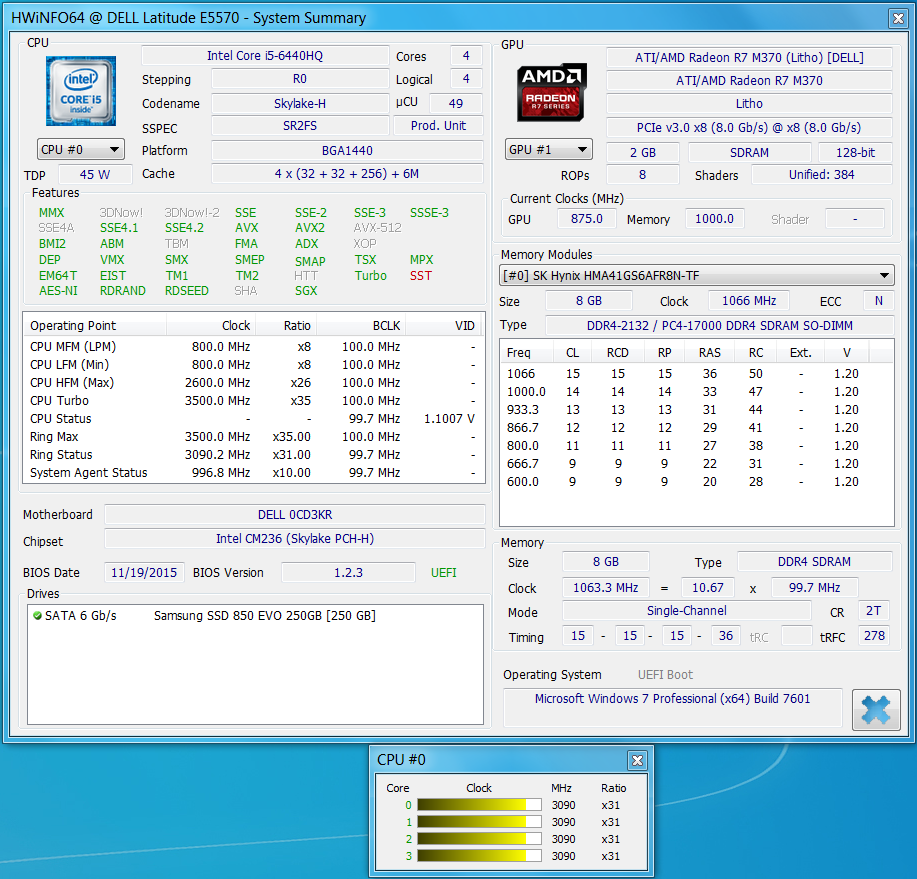Click the DDR4-2132 module type field
The image size is (917, 879).
coord(719,325)
